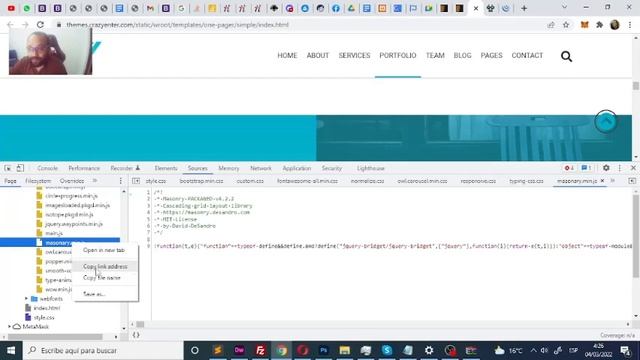Open the Recorder tab
The image size is (640, 360).
point(125,168)
